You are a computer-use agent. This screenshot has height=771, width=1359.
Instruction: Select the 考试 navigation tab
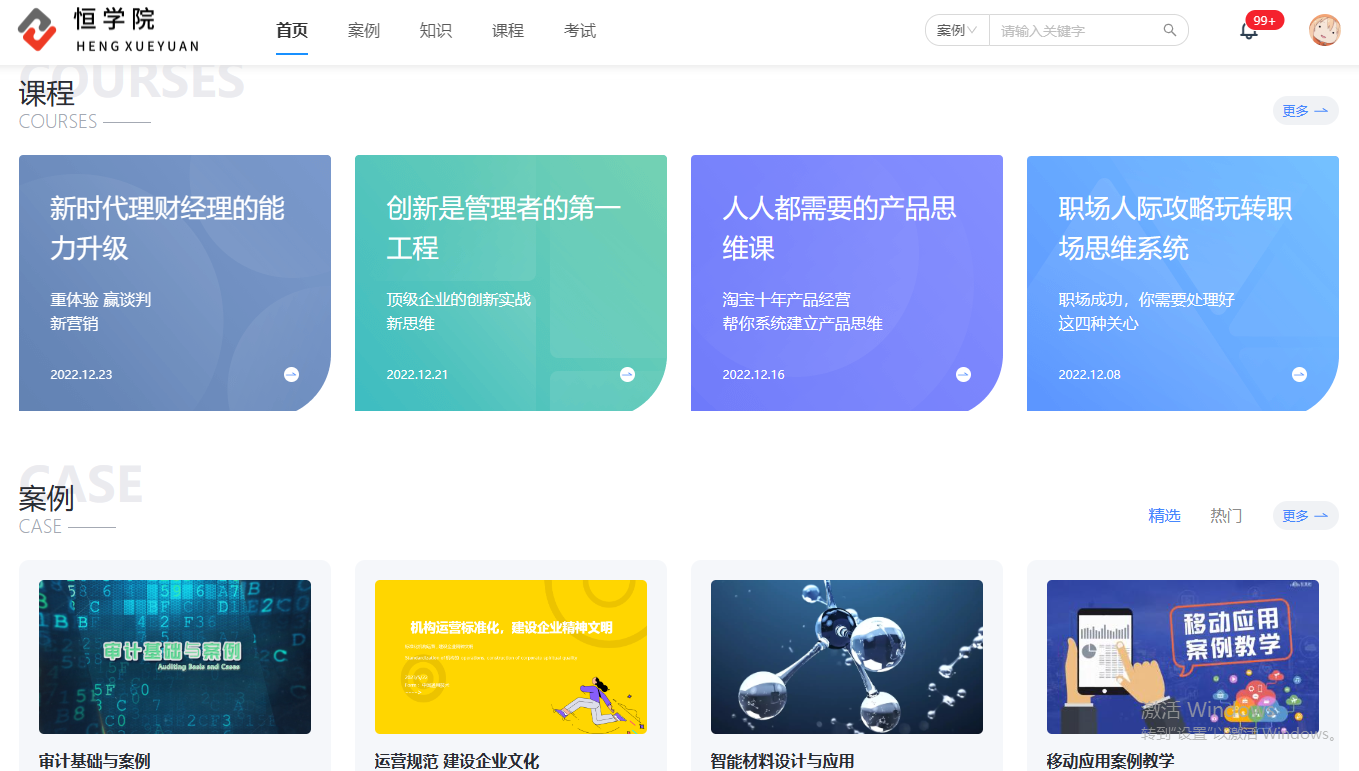point(580,31)
